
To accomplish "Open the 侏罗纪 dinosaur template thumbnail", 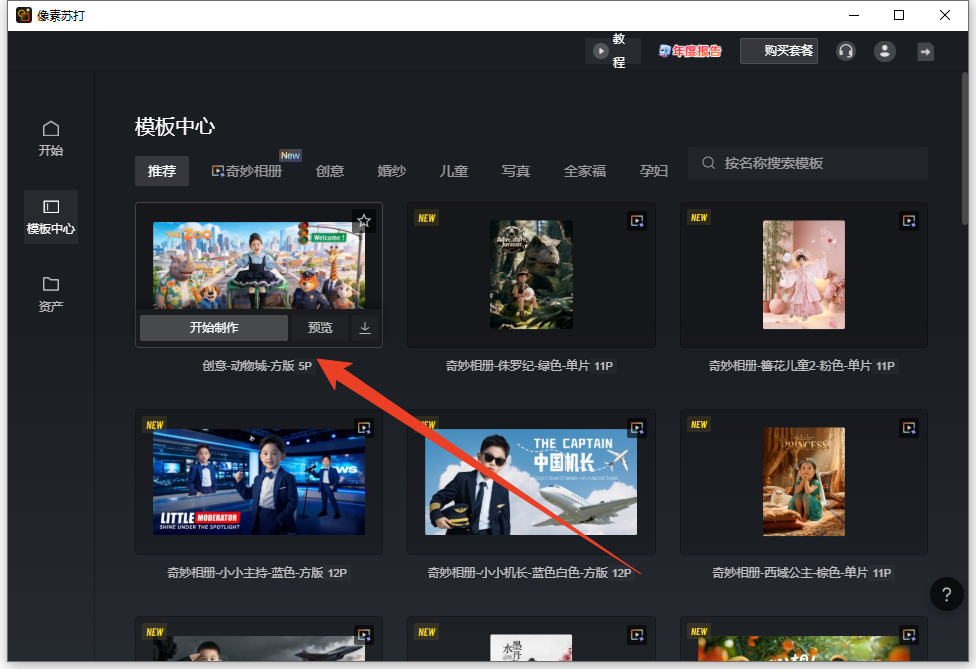I will 531,274.
